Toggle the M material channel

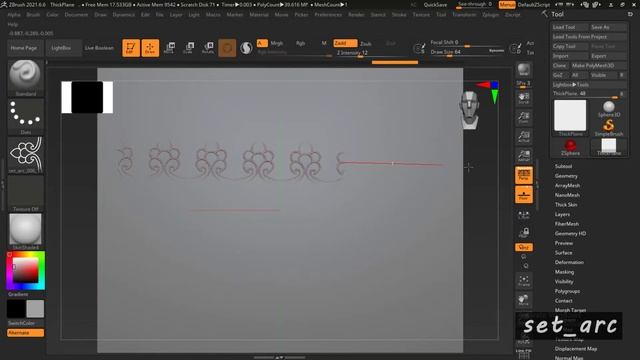[324, 43]
